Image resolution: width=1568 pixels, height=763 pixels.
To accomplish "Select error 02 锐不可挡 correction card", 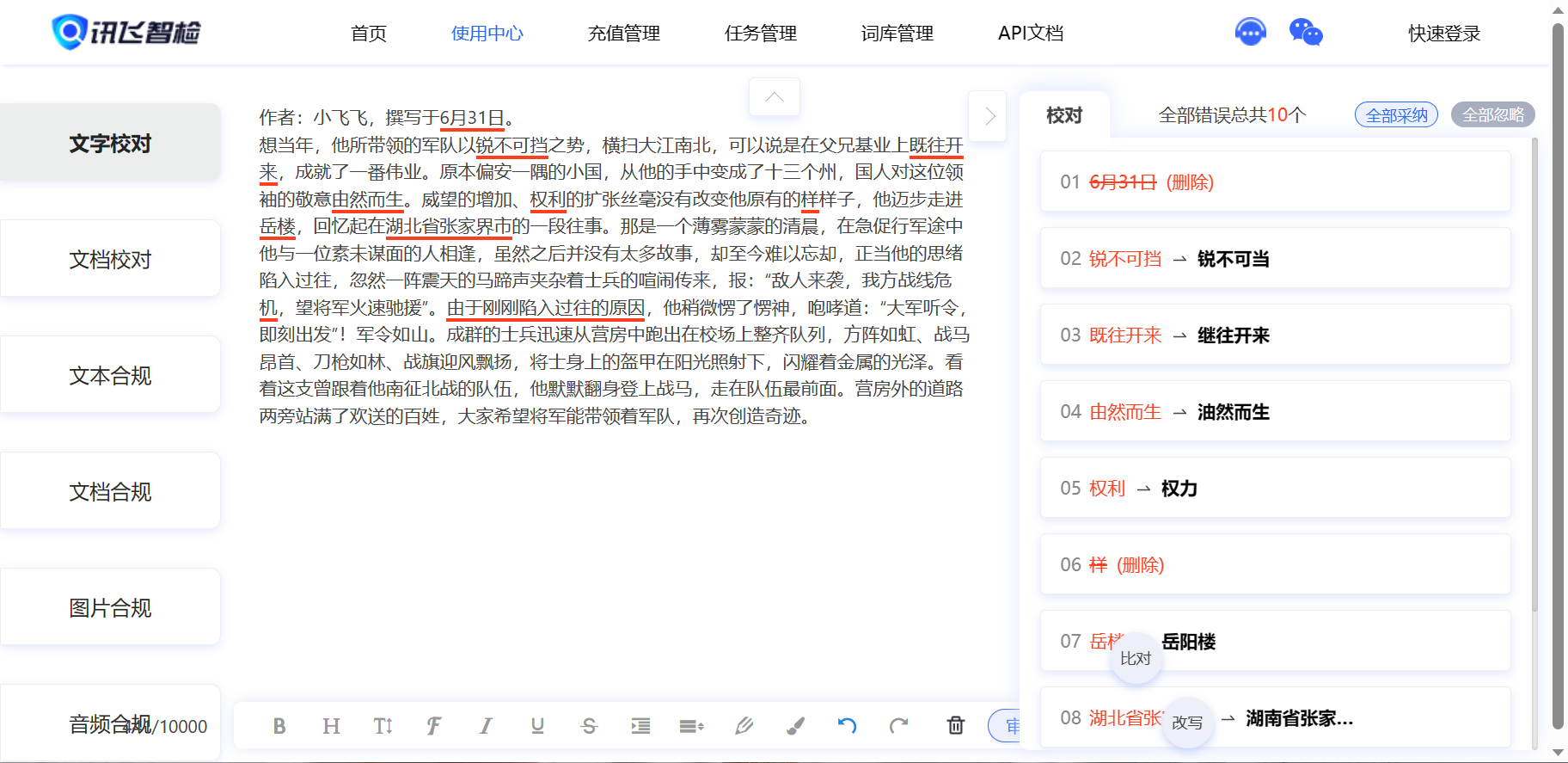I will [1276, 258].
